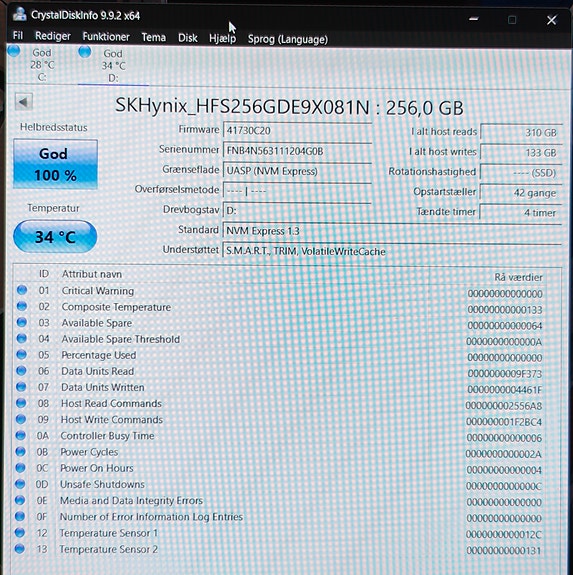Screen dimensions: 573x575
Task: Click the serial number field FNB4N563111204G0B
Action: (297, 151)
